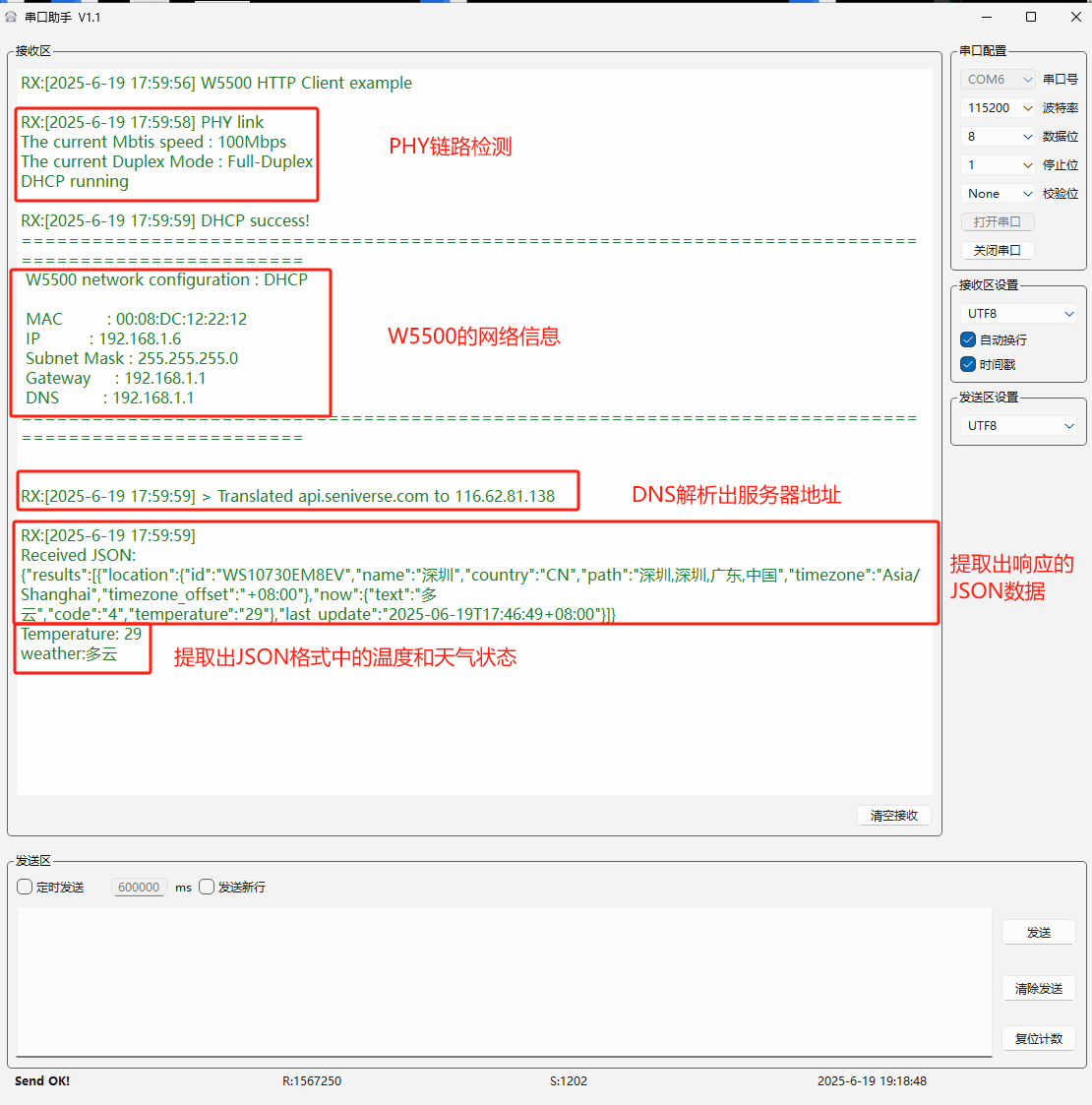Toggle the 时间戳 timestamp checkbox
This screenshot has height=1105, width=1092.
click(x=968, y=364)
